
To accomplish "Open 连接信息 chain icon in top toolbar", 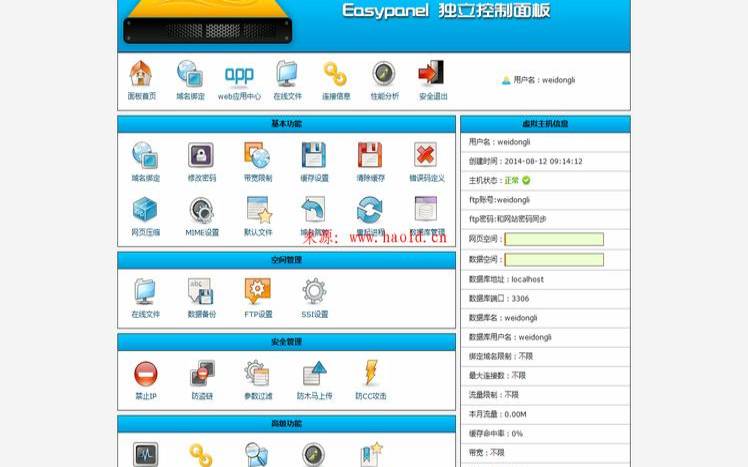I will (335, 74).
